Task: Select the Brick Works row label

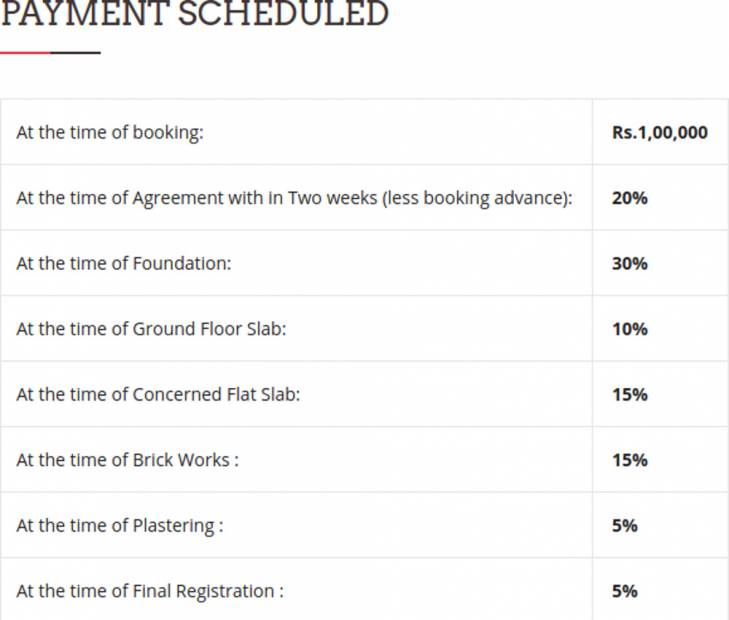Action: click(127, 461)
